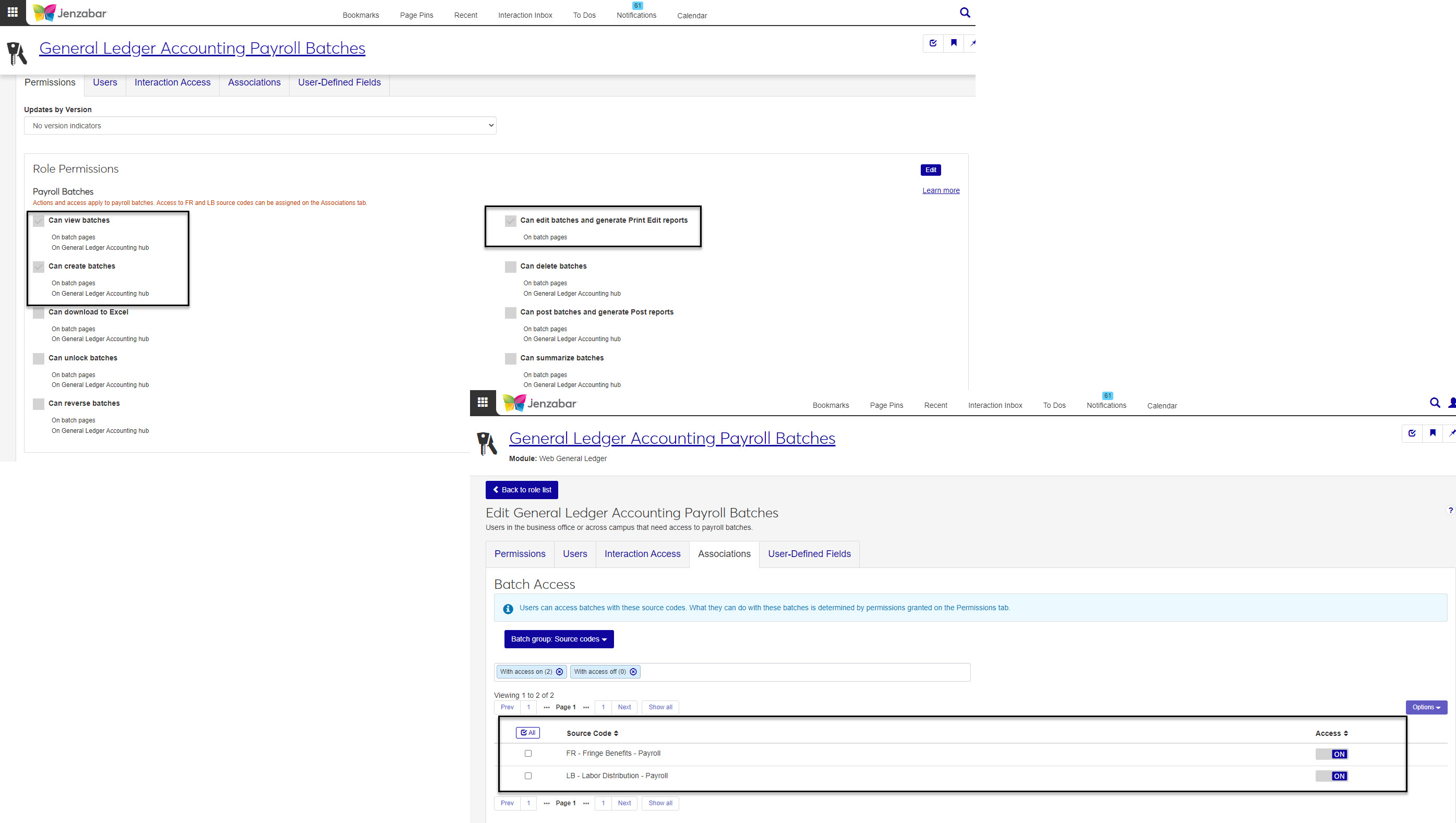This screenshot has width=1456, height=823.
Task: Open the User-Defined Fields tab in lower panel
Action: click(x=809, y=554)
